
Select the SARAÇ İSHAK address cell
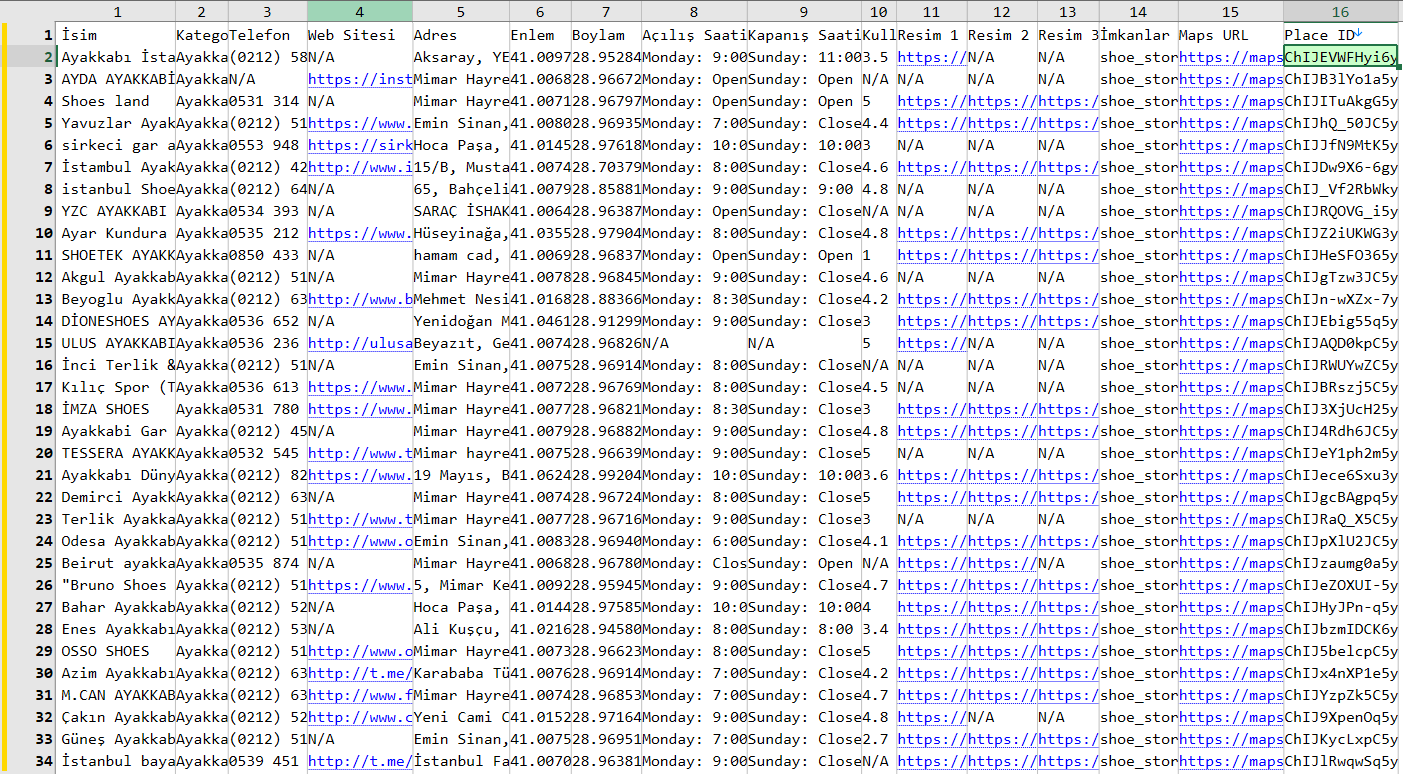(461, 211)
